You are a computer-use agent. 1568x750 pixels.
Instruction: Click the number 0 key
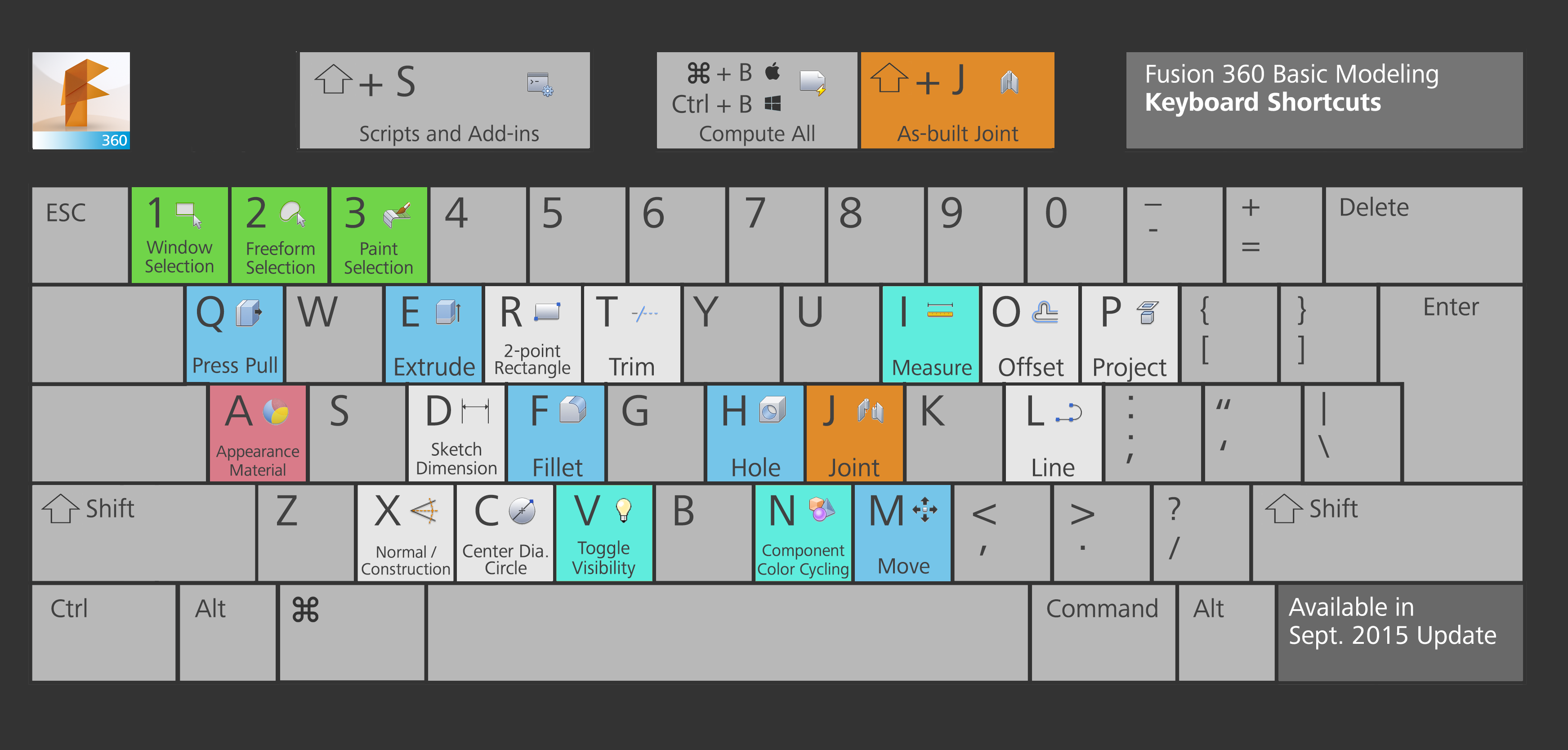[x=1075, y=235]
